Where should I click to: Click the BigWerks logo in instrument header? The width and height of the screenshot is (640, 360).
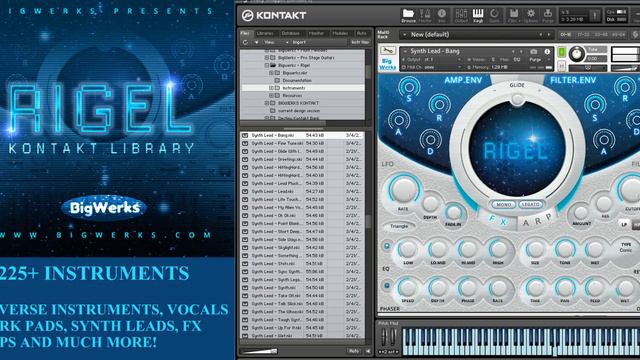pos(387,64)
